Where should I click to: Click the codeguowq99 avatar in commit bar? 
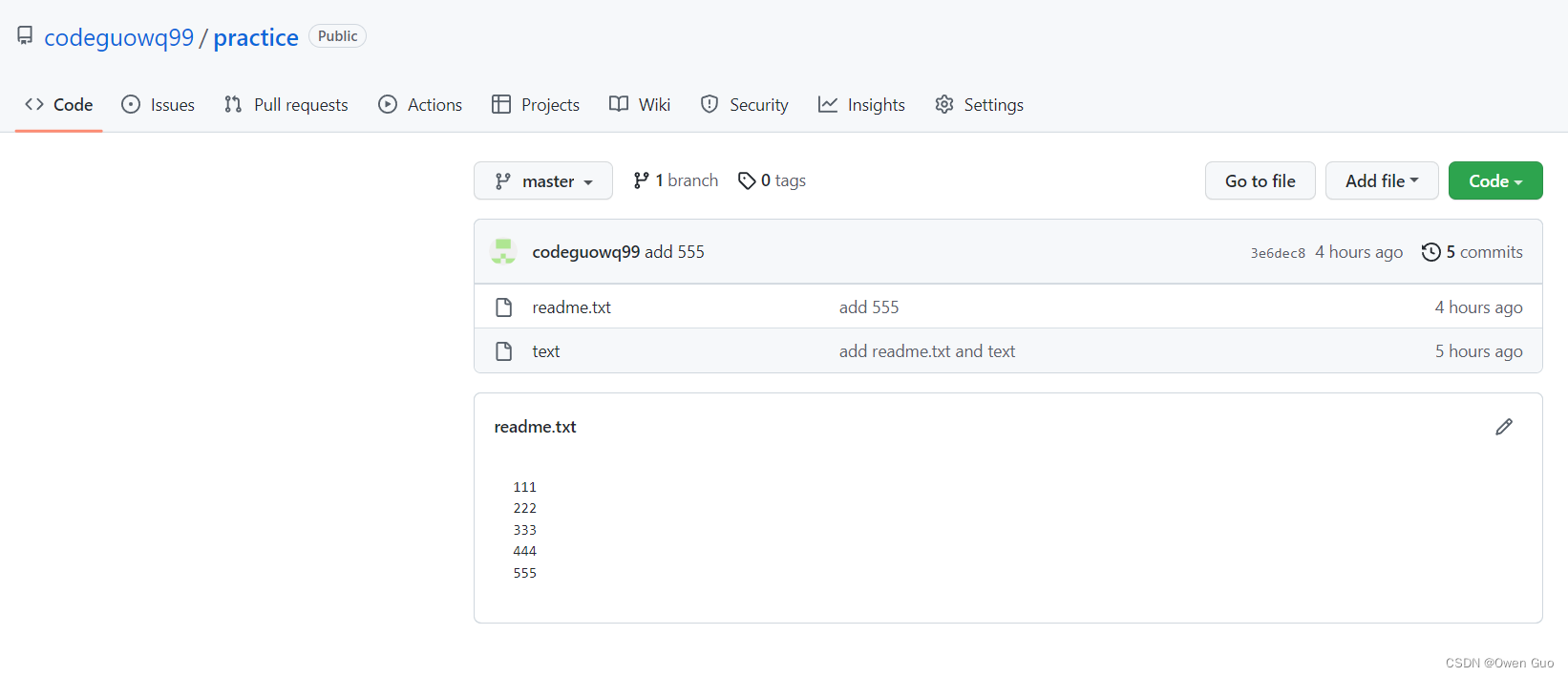503,251
